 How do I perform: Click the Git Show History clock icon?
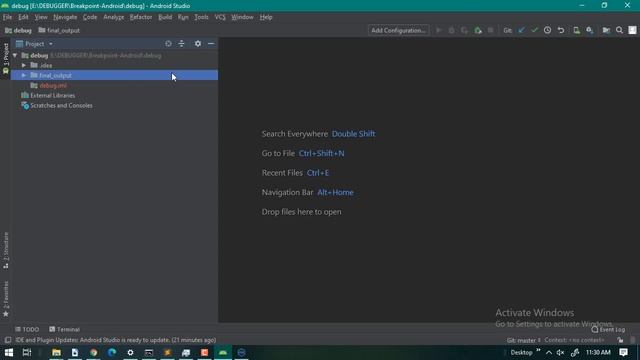[x=547, y=30]
